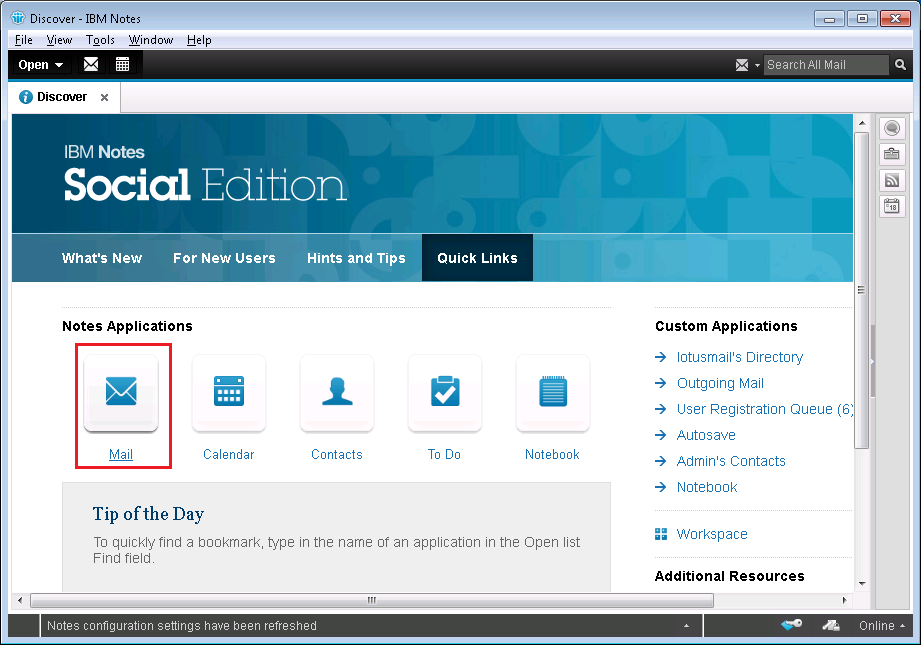Viewport: 921px width, 645px height.
Task: Open the View menu
Action: click(59, 40)
